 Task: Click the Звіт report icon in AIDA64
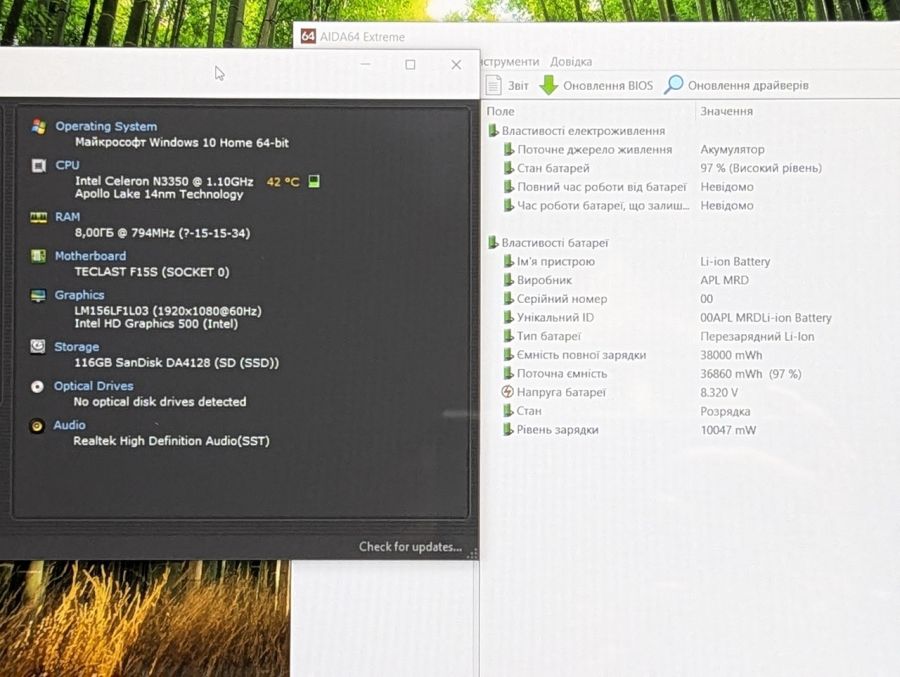[x=493, y=85]
